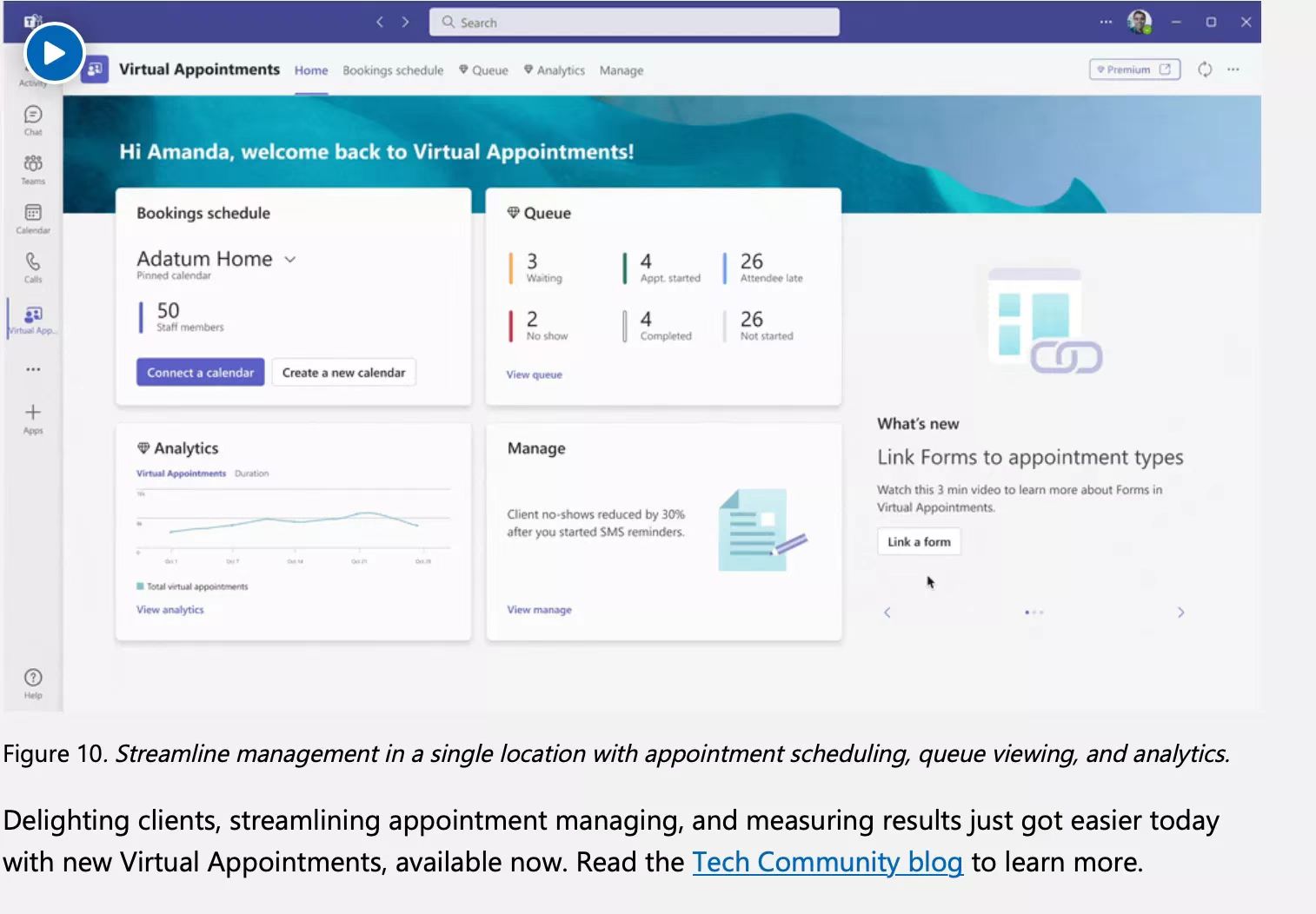Click the carousel page dots indicator
This screenshot has width=1316, height=914.
(1034, 613)
